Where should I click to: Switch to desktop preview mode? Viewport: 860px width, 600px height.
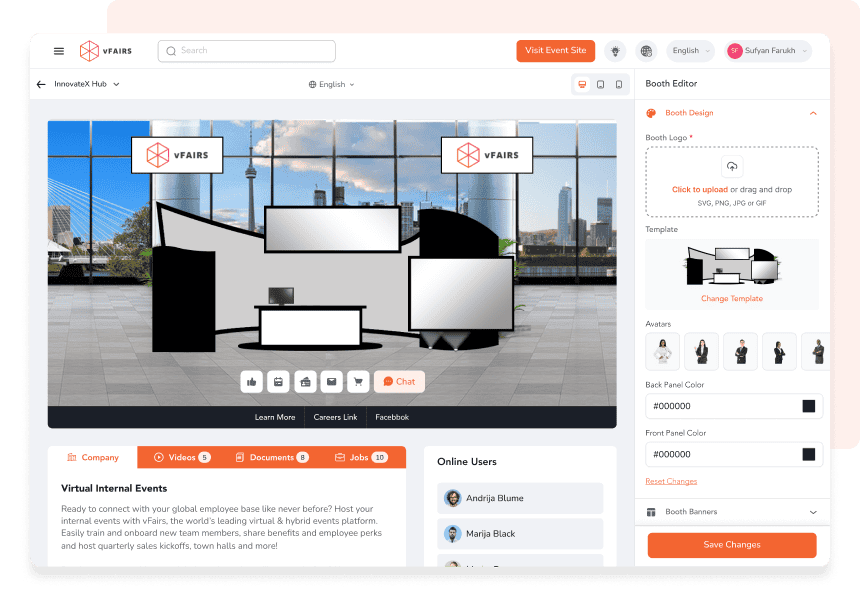(x=582, y=84)
